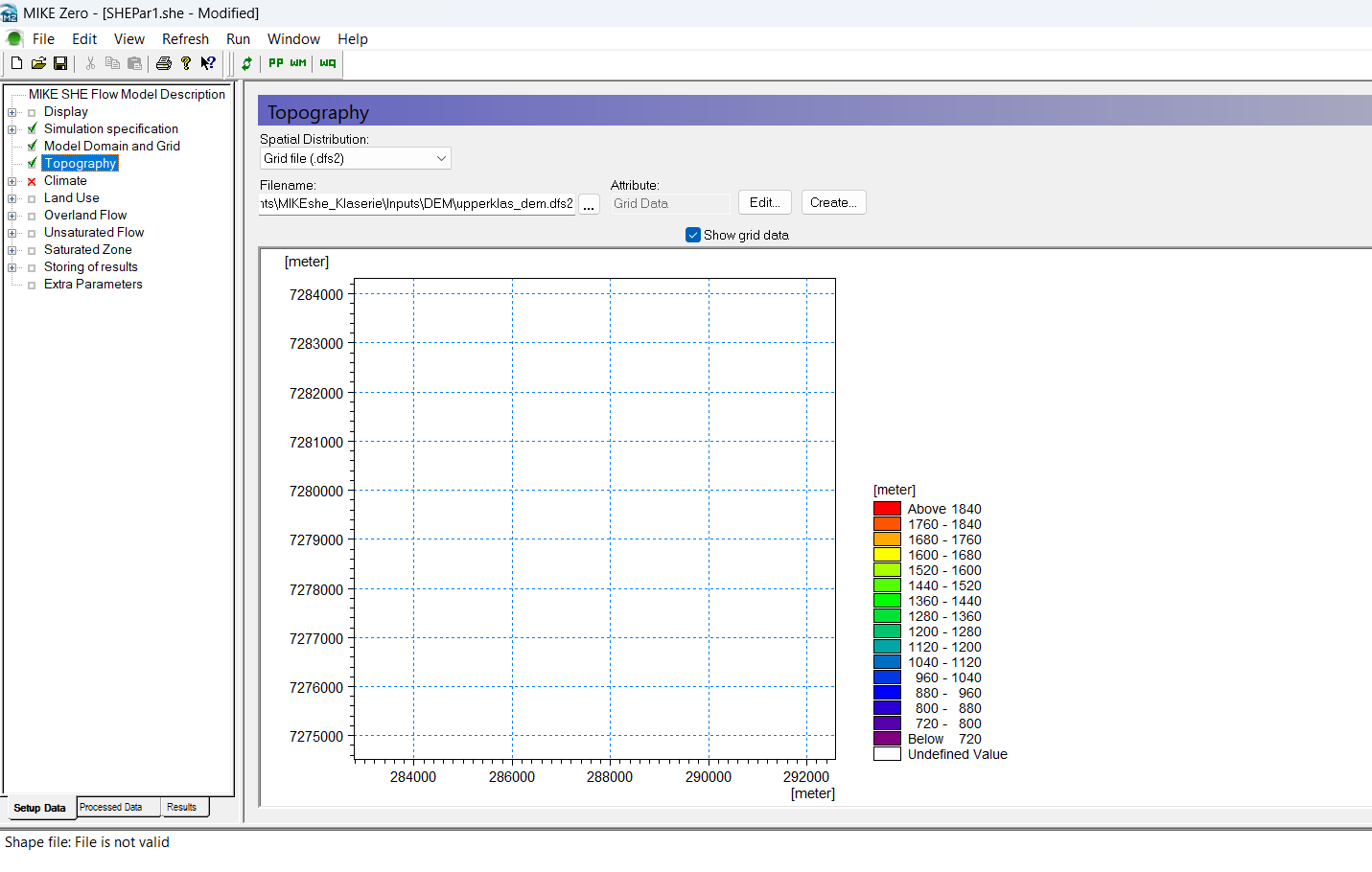Image resolution: width=1372 pixels, height=872 pixels.
Task: Run the PP preprocessing icon
Action: tap(276, 63)
